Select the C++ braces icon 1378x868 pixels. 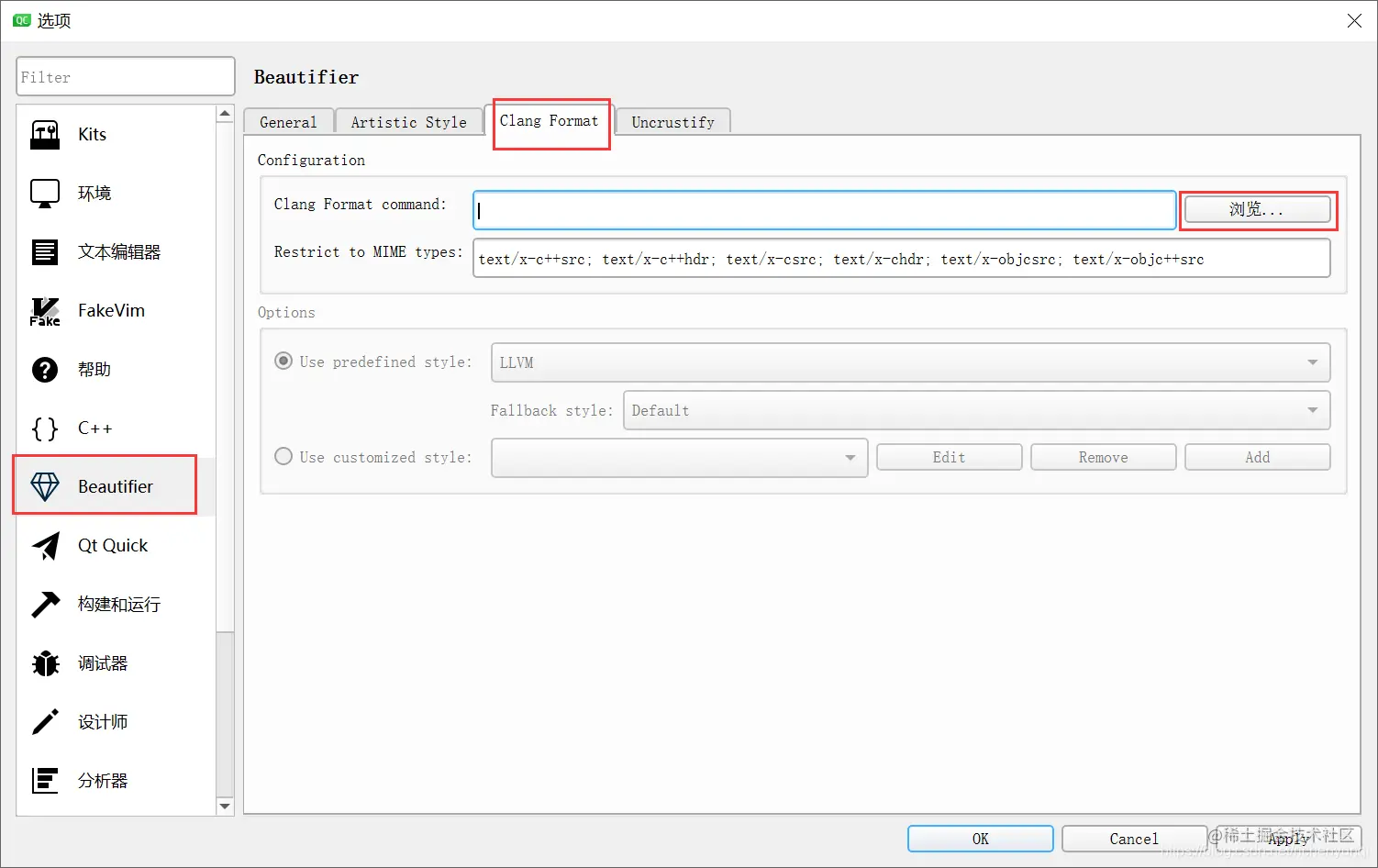pyautogui.click(x=45, y=428)
